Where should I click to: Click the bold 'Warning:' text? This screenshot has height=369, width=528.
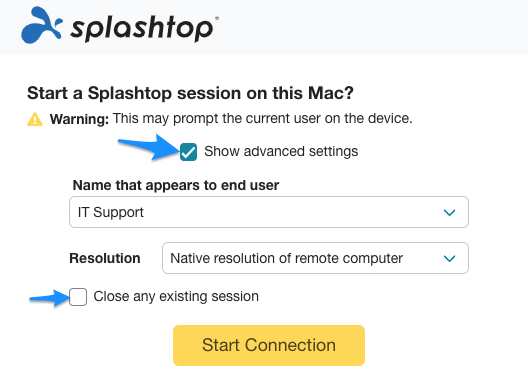coord(79,119)
